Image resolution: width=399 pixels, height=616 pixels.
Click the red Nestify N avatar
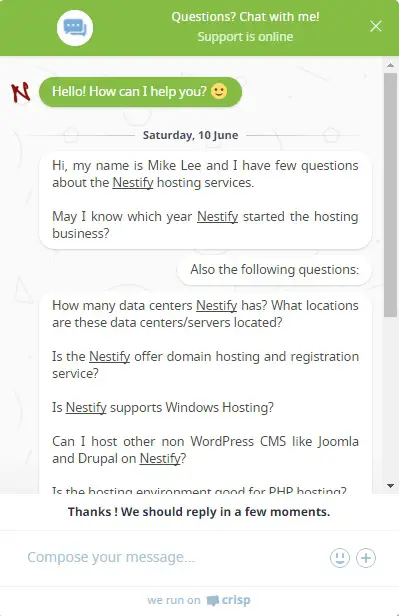(x=20, y=93)
